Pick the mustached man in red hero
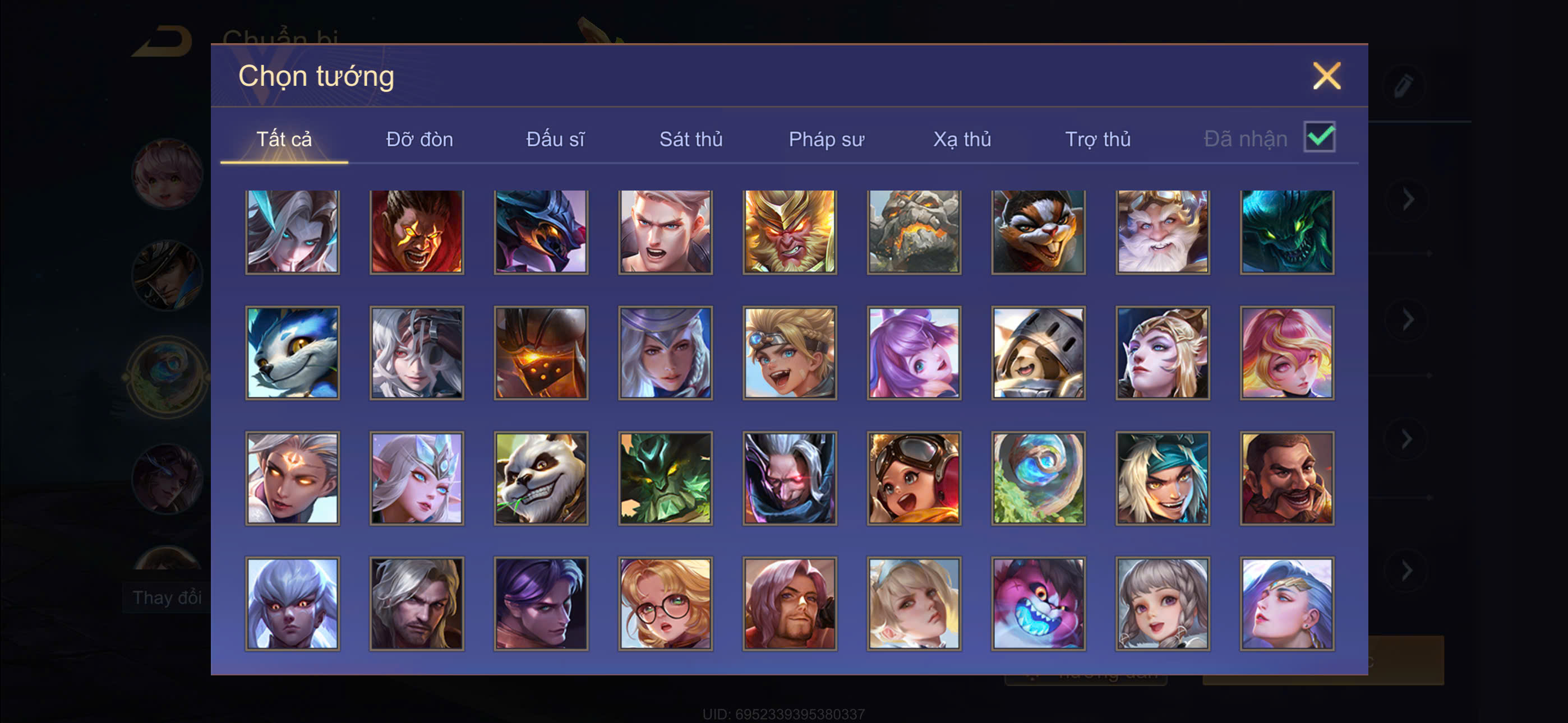Screen dimensions: 1568x723 point(1286,478)
